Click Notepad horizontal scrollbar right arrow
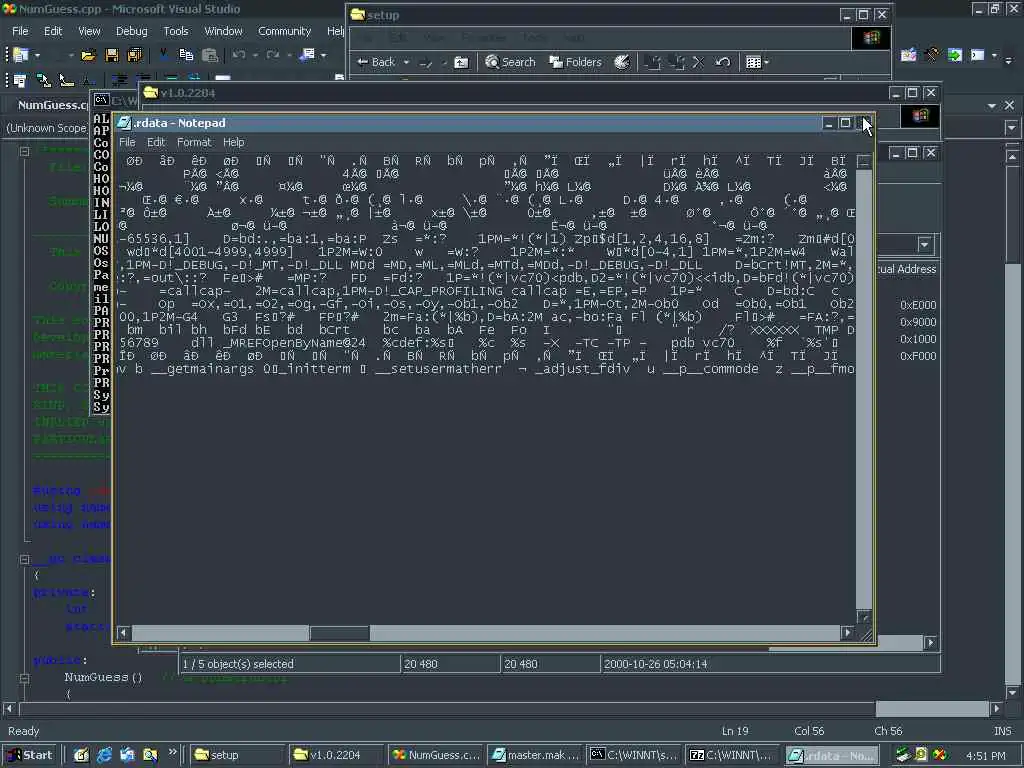Viewport: 1024px width, 768px height. coord(847,632)
